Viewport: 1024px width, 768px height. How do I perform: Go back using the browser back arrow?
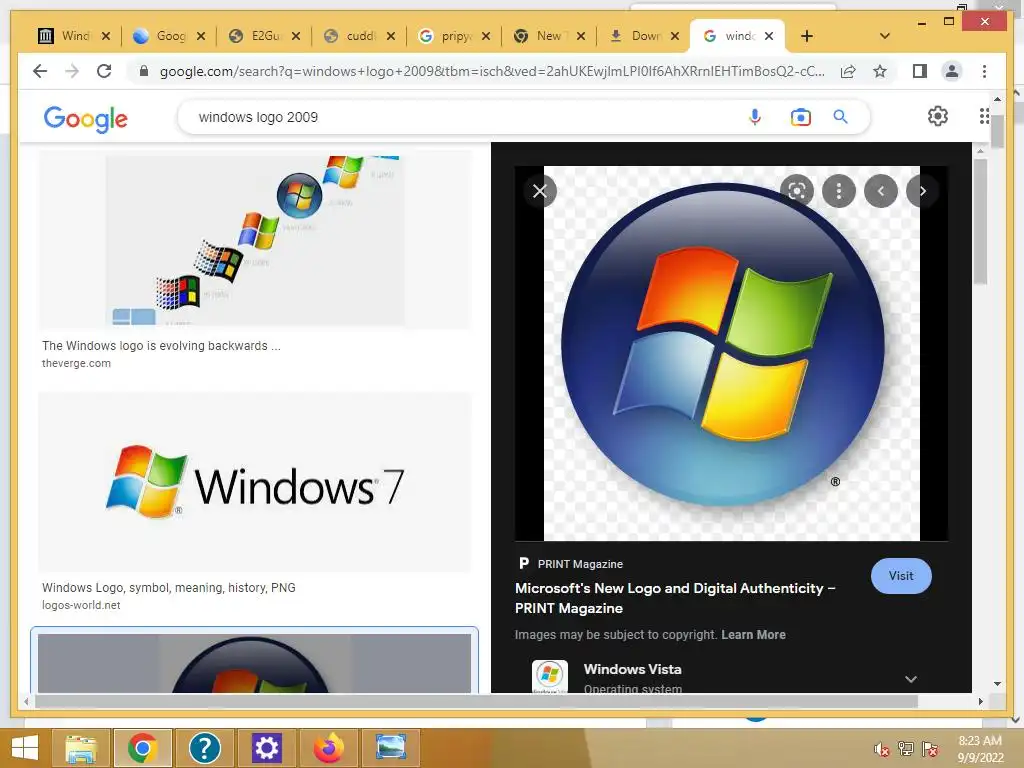pos(40,71)
